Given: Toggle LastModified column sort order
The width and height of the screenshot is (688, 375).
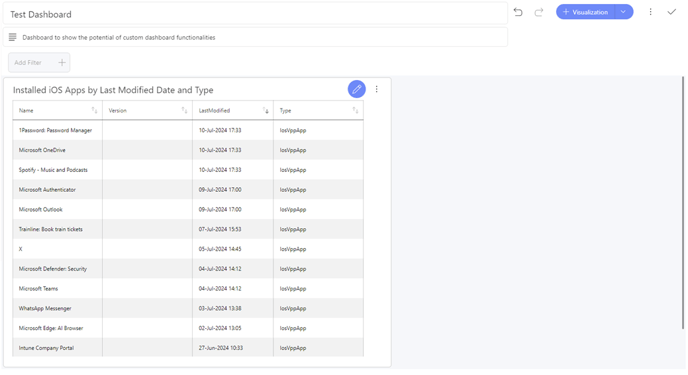Looking at the screenshot, I should click(265, 111).
